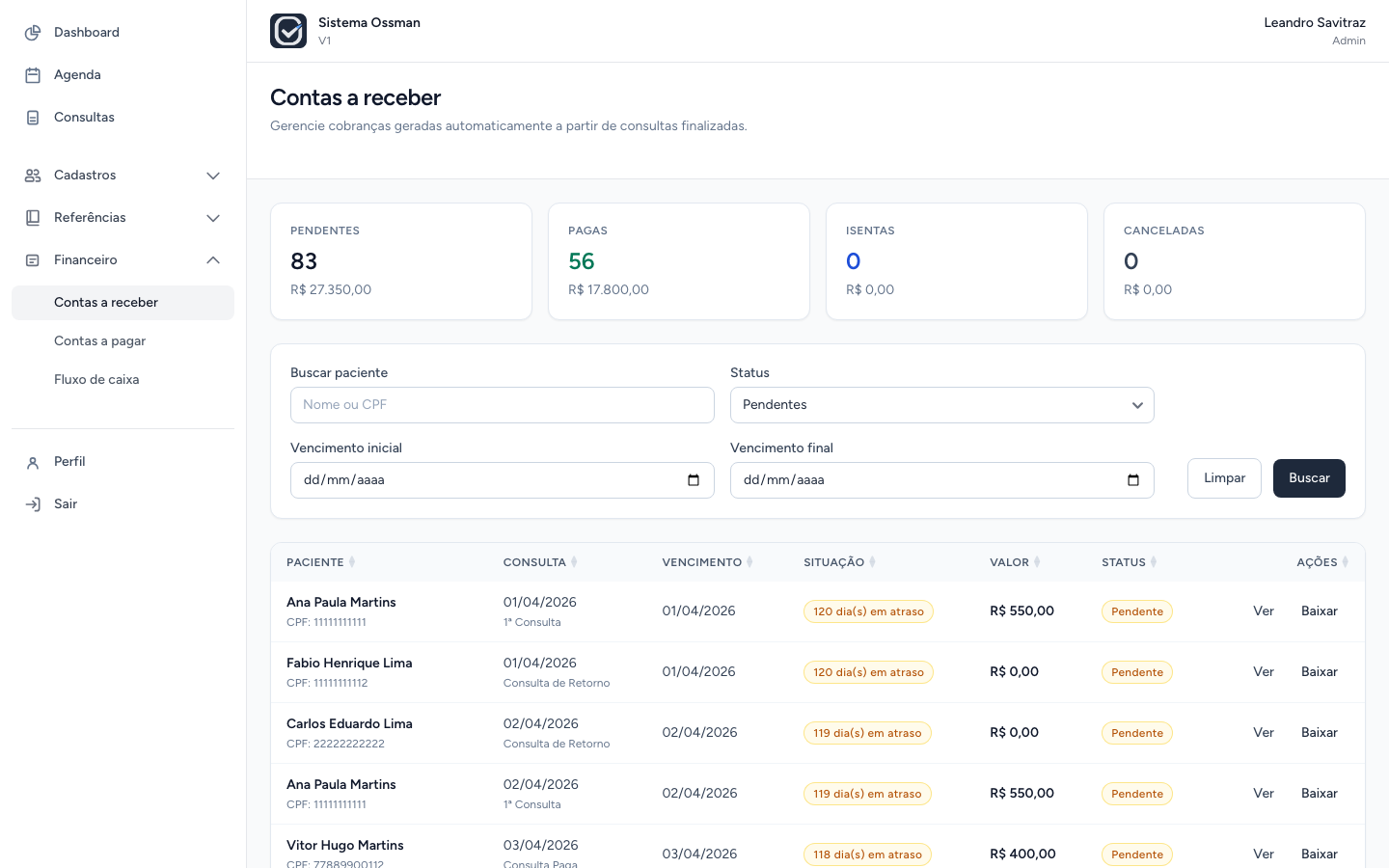Image resolution: width=1389 pixels, height=868 pixels.
Task: Go to Contas a pagar
Action: (x=100, y=341)
